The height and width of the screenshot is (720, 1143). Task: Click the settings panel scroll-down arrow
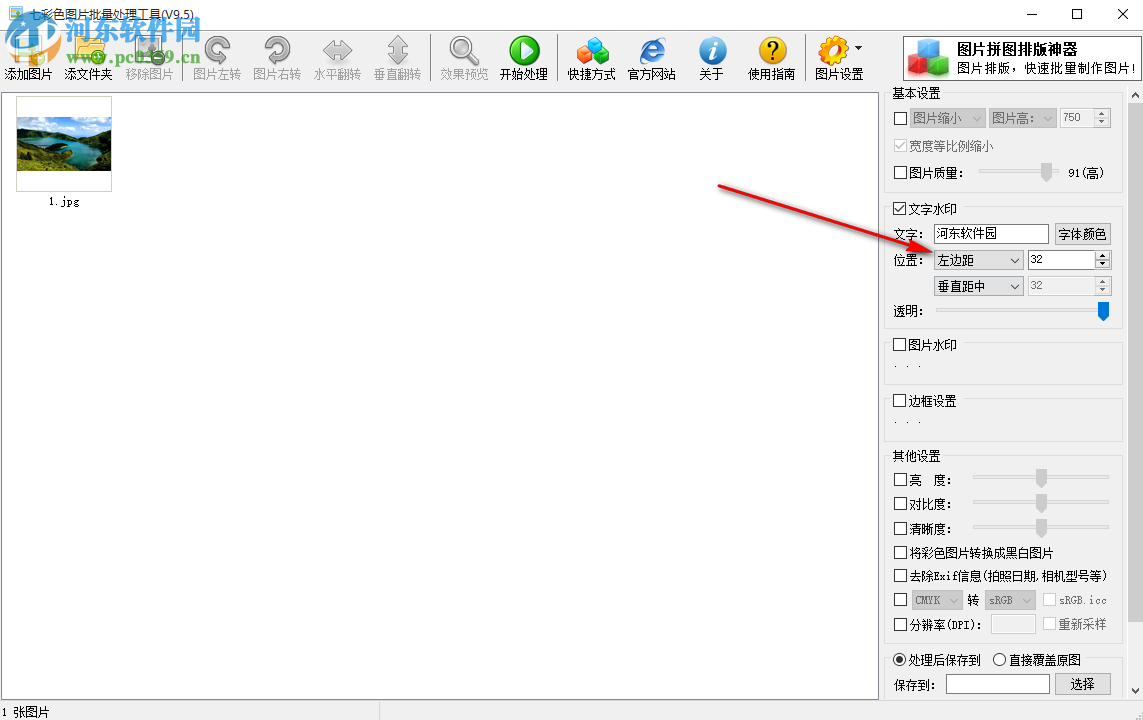[x=1135, y=690]
